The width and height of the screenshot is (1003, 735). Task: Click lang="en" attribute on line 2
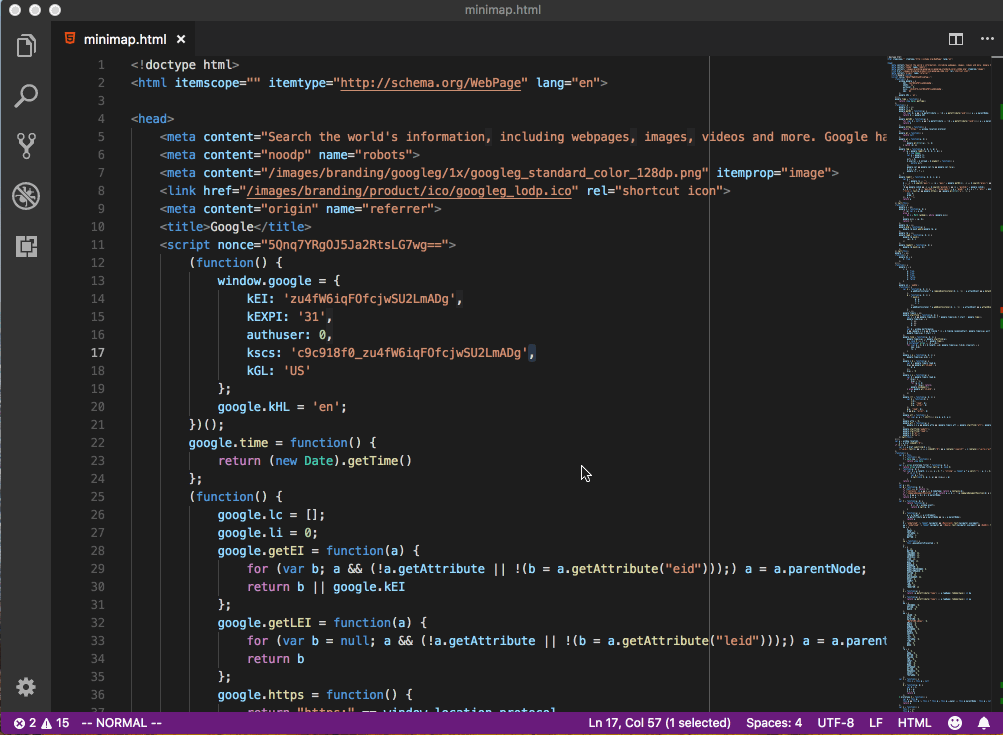click(567, 83)
